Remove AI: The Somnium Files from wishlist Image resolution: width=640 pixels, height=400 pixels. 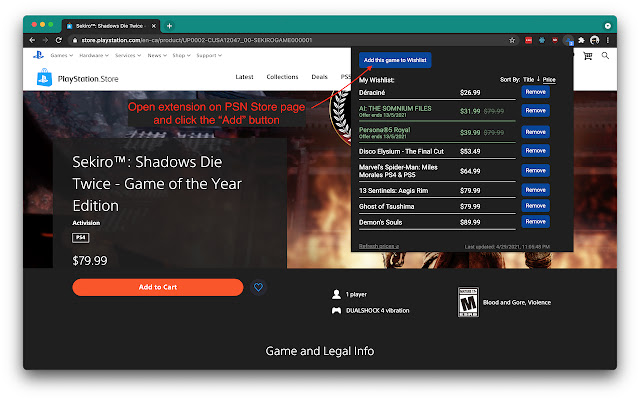[x=536, y=110]
